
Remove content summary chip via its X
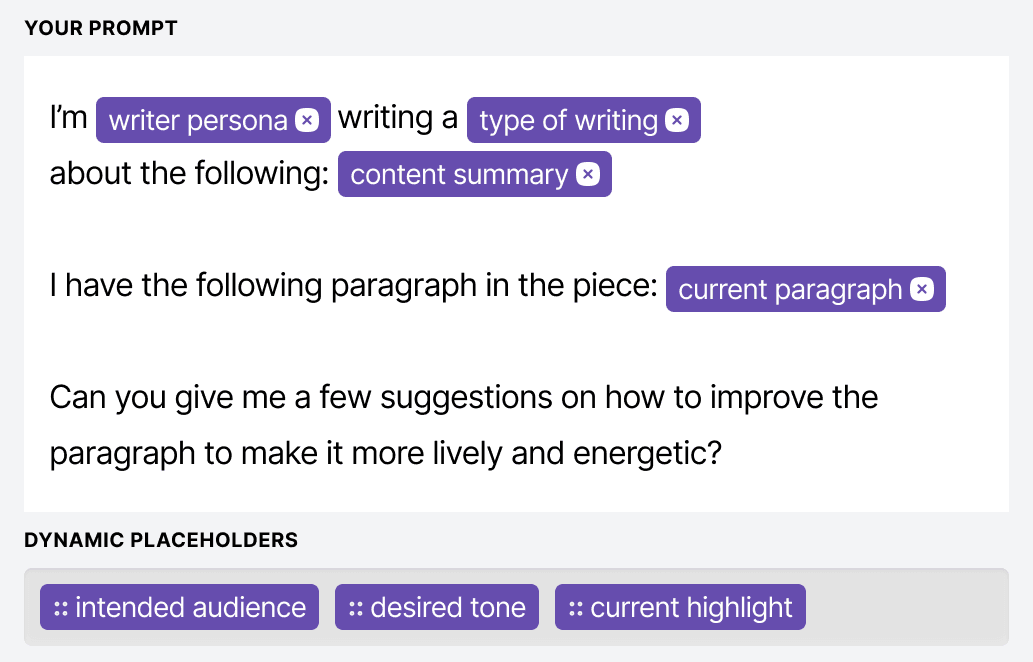[x=588, y=175]
